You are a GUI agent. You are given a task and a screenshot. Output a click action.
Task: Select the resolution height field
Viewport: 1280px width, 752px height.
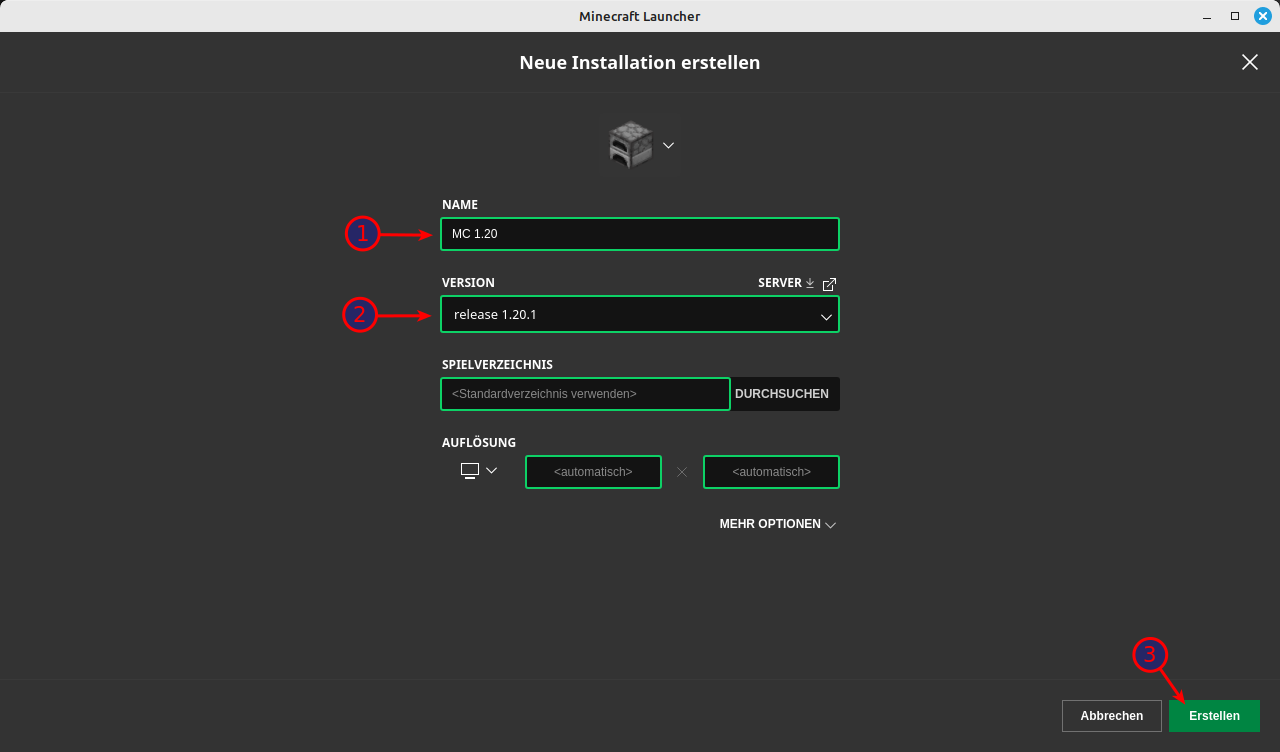771,472
